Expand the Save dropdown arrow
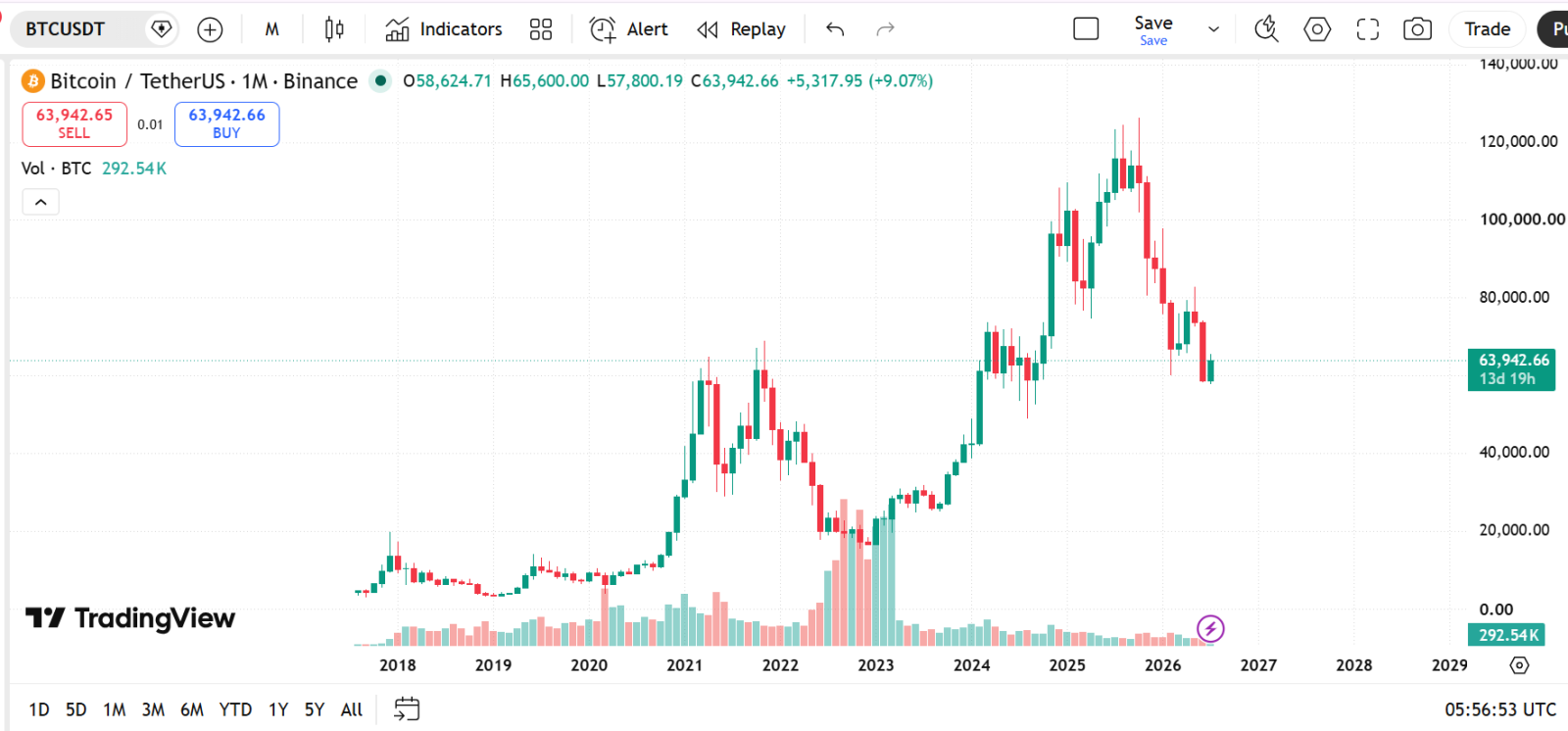The width and height of the screenshot is (1568, 731). click(1213, 29)
